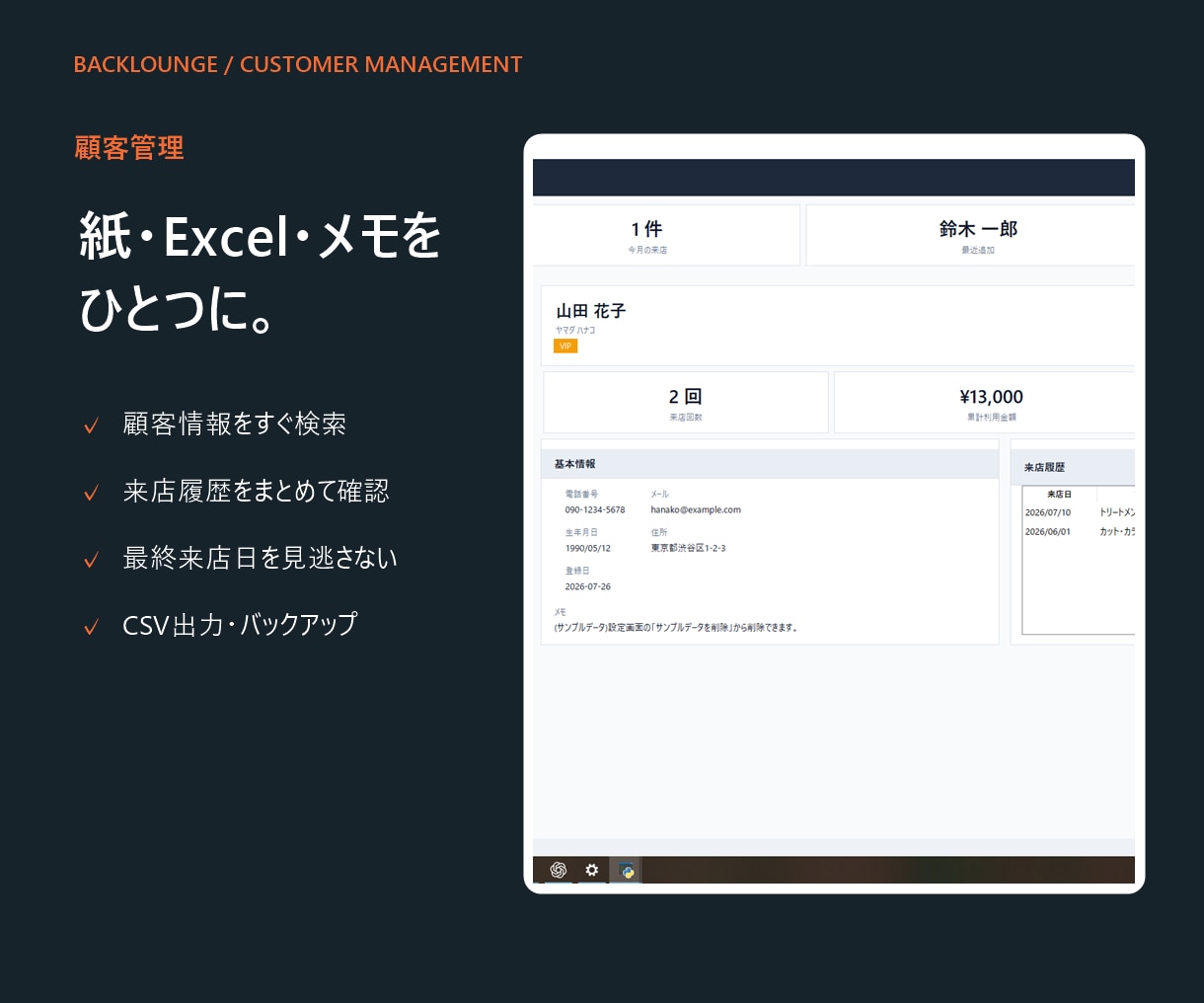Select the 2026/06/01 visit row
Screen dimensions: 1204x1003
(x=1079, y=532)
